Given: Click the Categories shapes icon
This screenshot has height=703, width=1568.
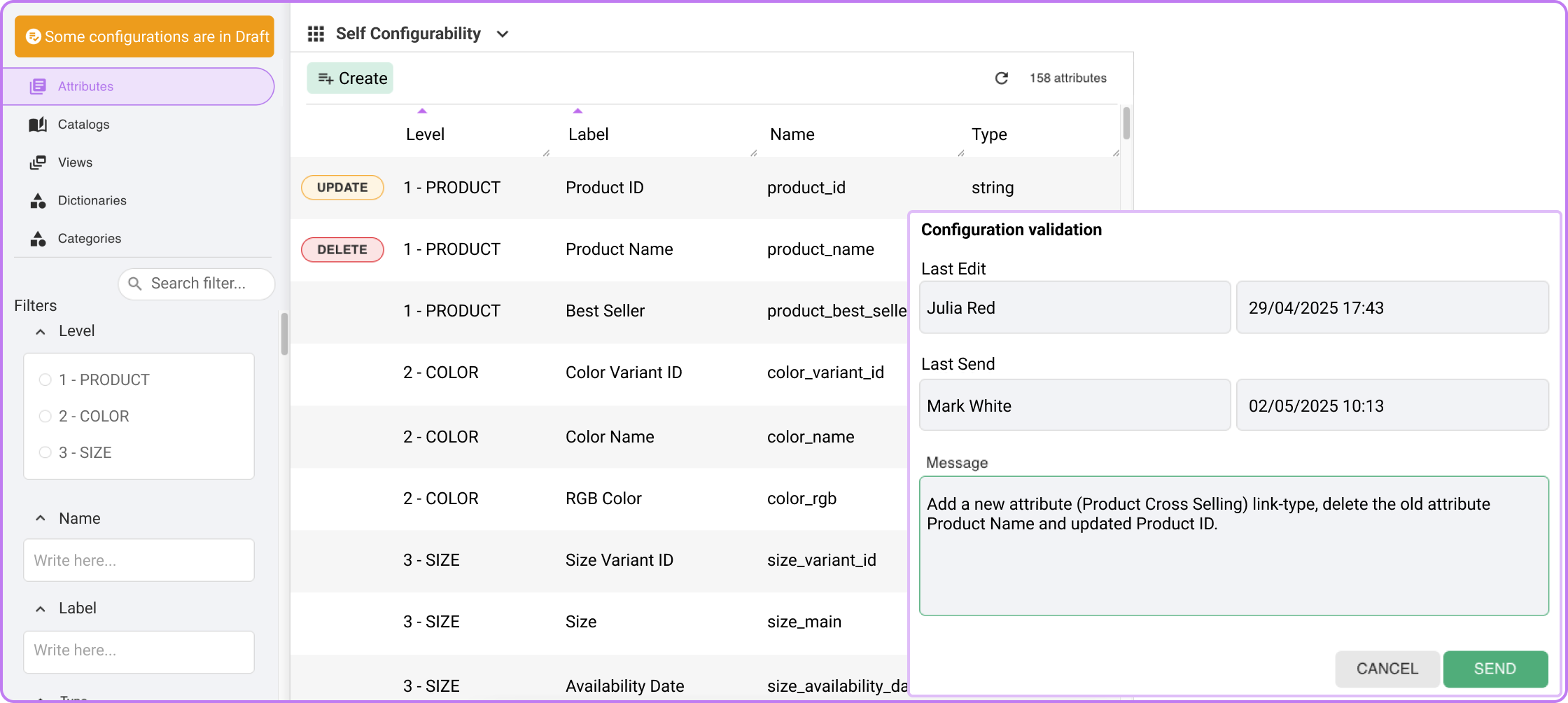Looking at the screenshot, I should pyautogui.click(x=38, y=239).
